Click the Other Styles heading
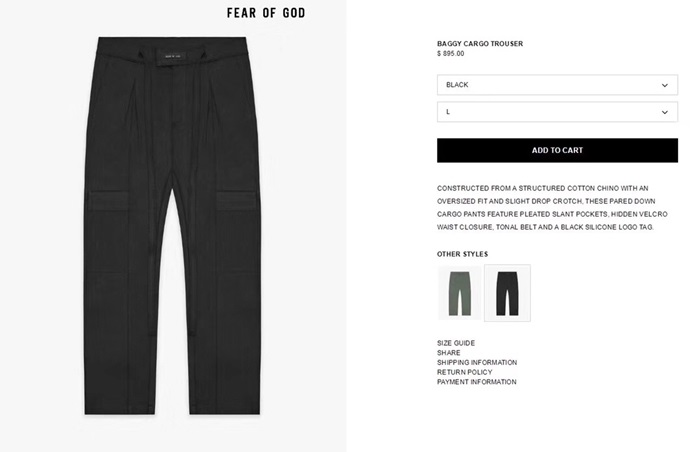Viewport: 700px width, 452px height. 462,254
